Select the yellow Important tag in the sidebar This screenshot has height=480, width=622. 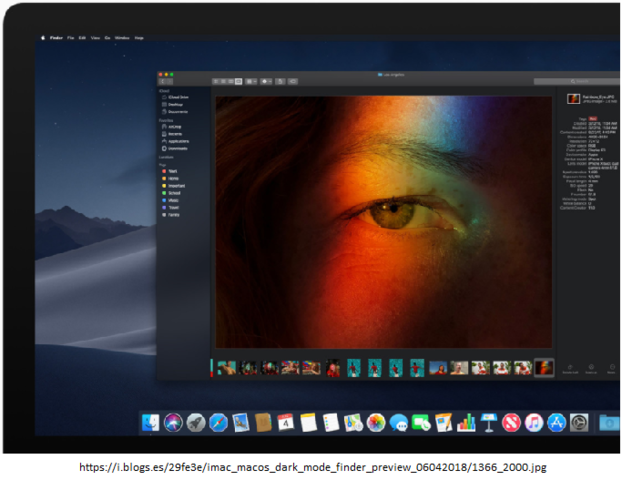pos(173,186)
